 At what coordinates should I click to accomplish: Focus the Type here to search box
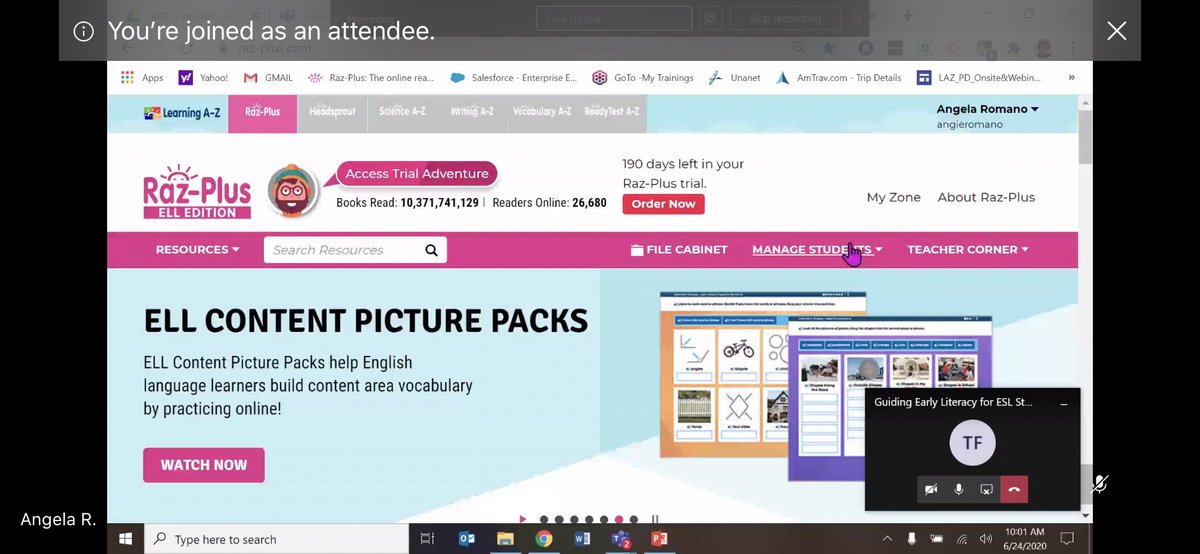tap(277, 539)
